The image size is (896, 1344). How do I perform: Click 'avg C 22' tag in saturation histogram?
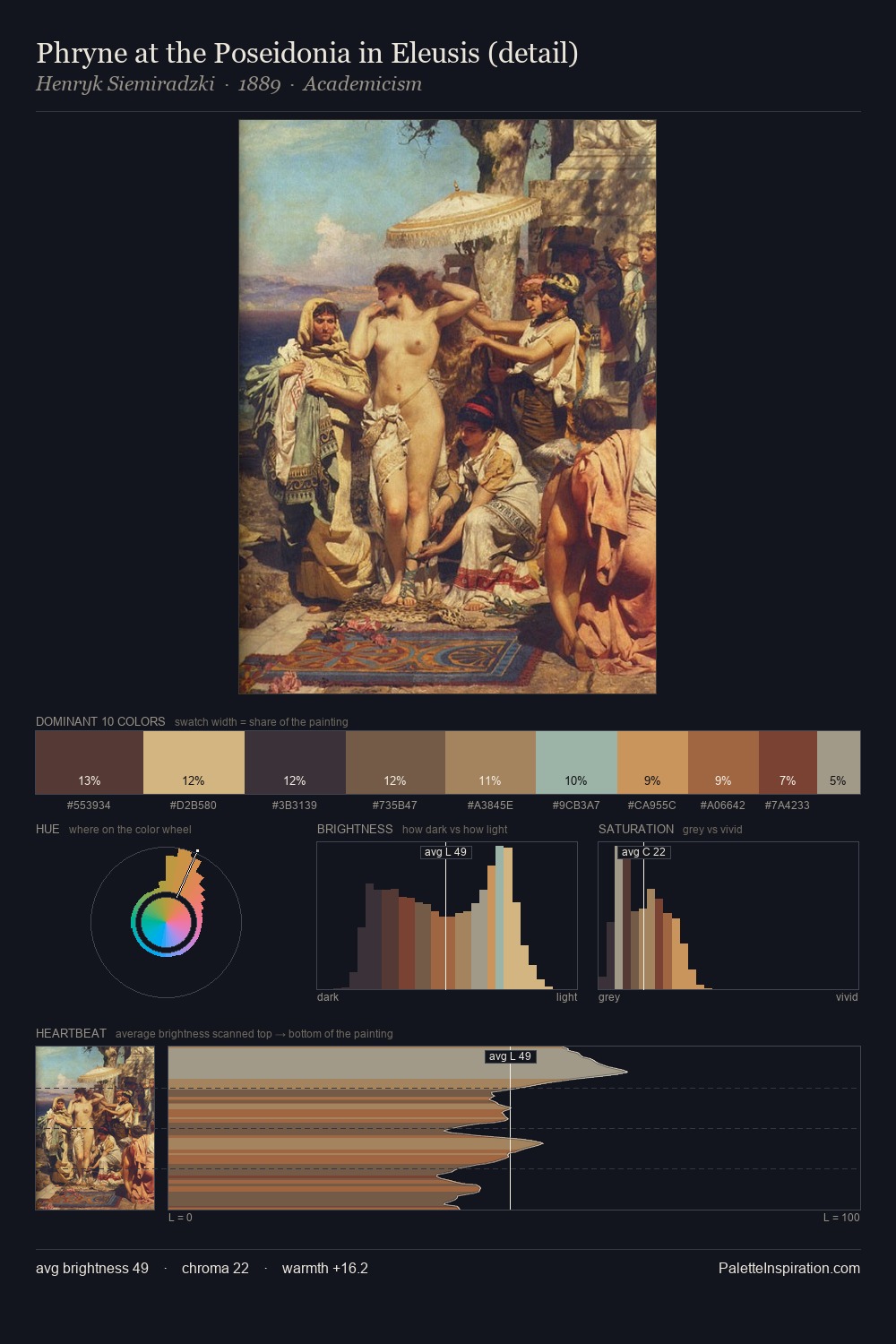643,852
